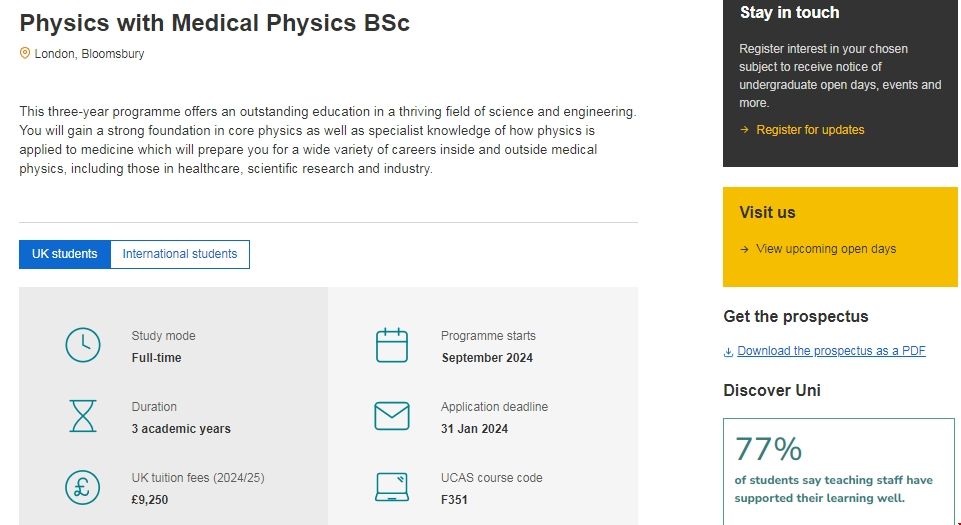Switch to the International students tab
The width and height of the screenshot is (961, 525).
(x=180, y=254)
